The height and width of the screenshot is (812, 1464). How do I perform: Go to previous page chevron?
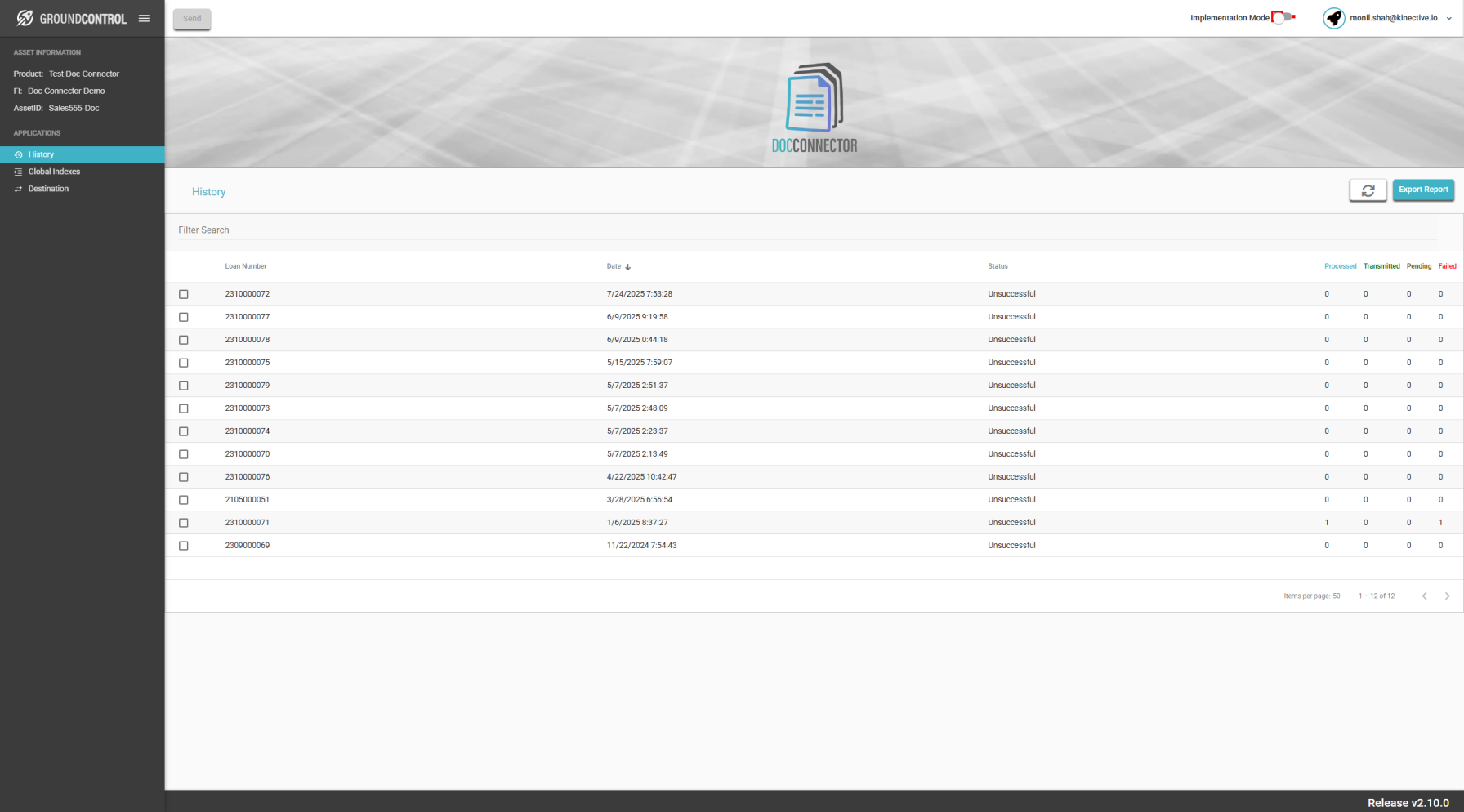click(x=1424, y=596)
